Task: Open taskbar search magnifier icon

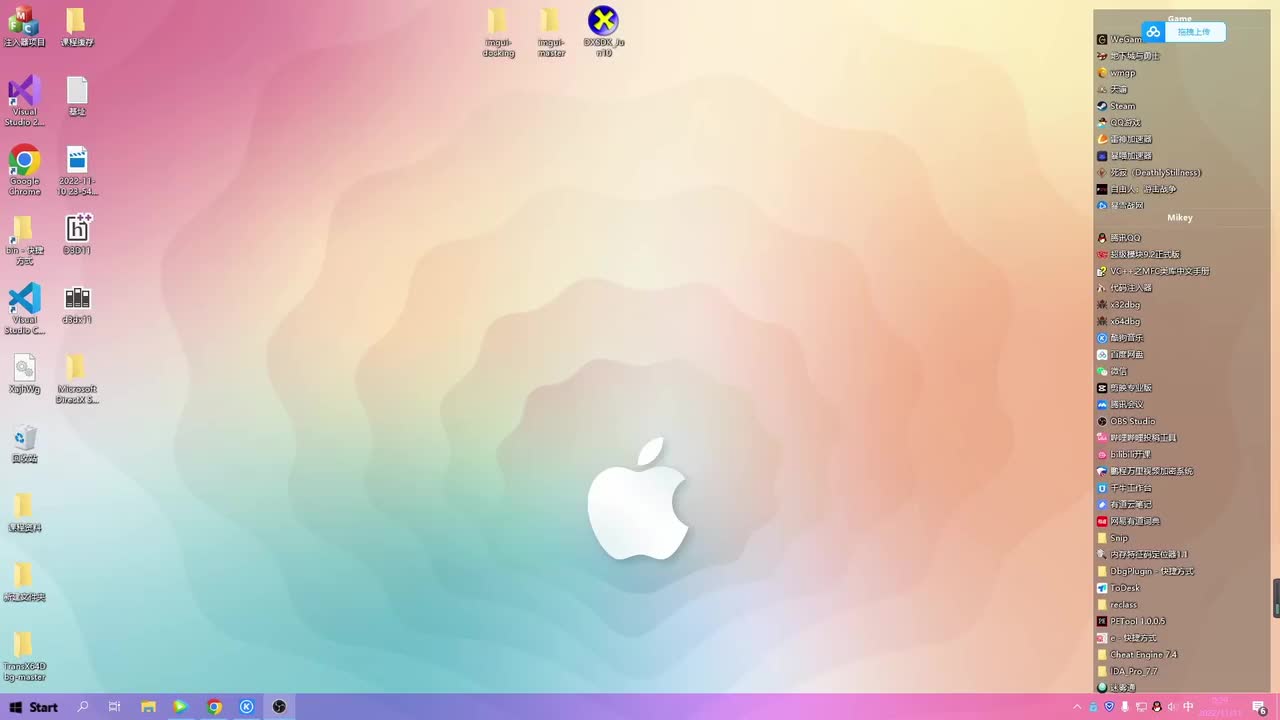Action: click(x=83, y=707)
